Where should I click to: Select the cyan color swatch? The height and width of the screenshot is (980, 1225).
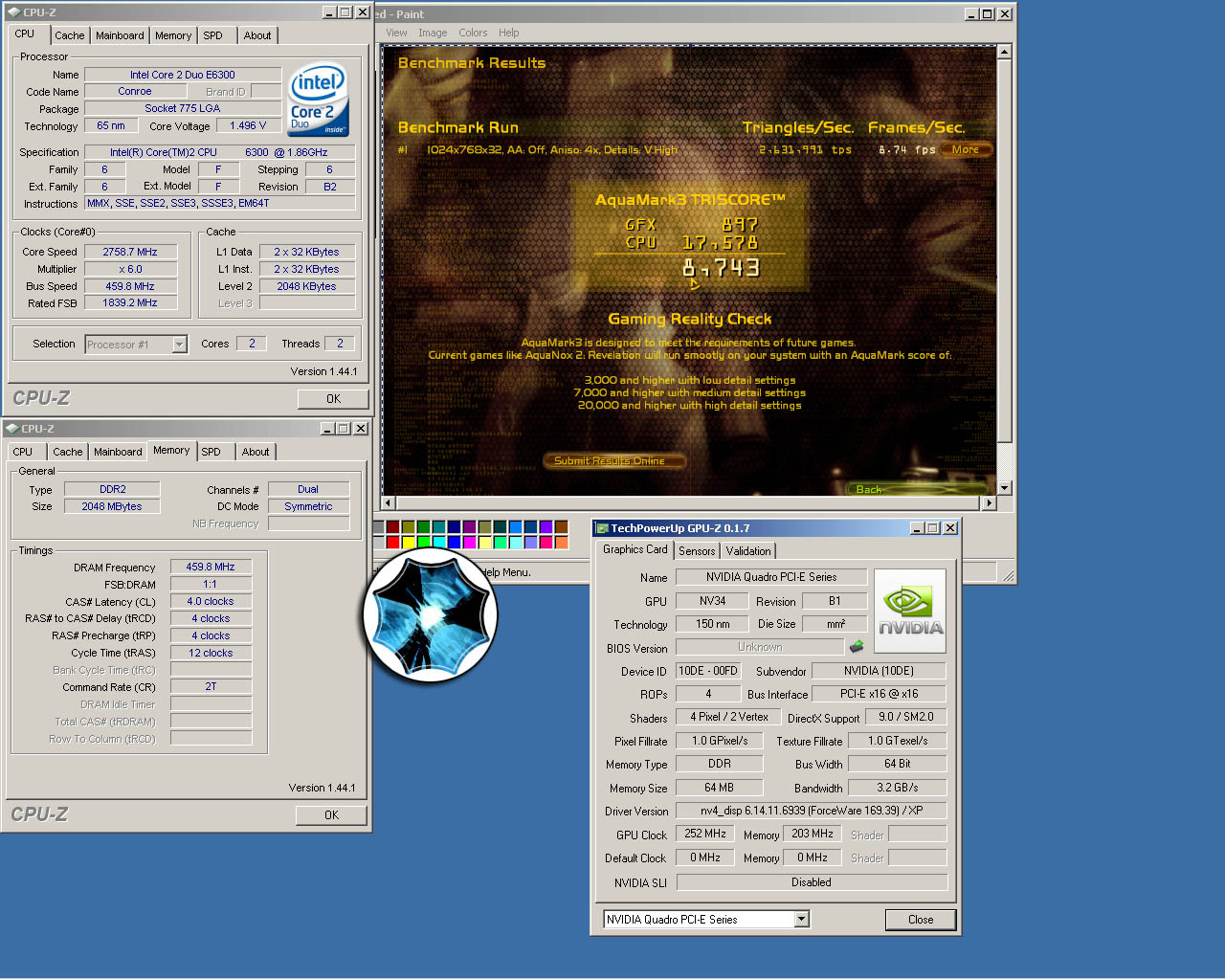(x=438, y=543)
